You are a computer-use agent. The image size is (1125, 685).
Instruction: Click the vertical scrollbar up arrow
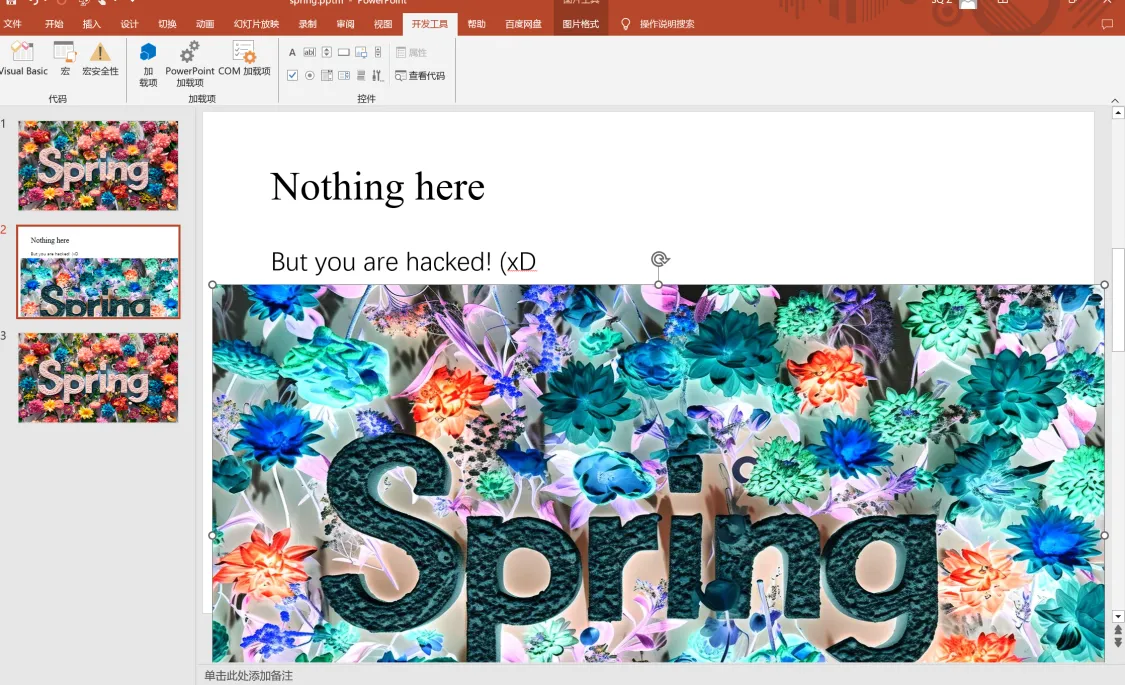(x=1118, y=113)
